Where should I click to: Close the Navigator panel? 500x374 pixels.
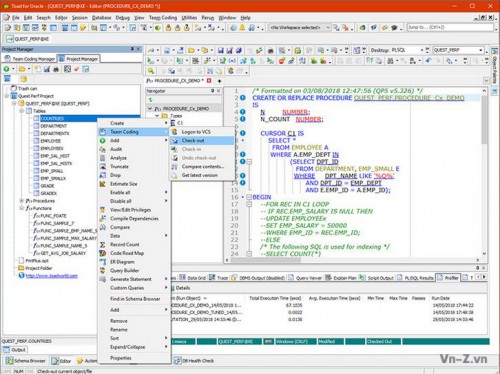coord(218,91)
